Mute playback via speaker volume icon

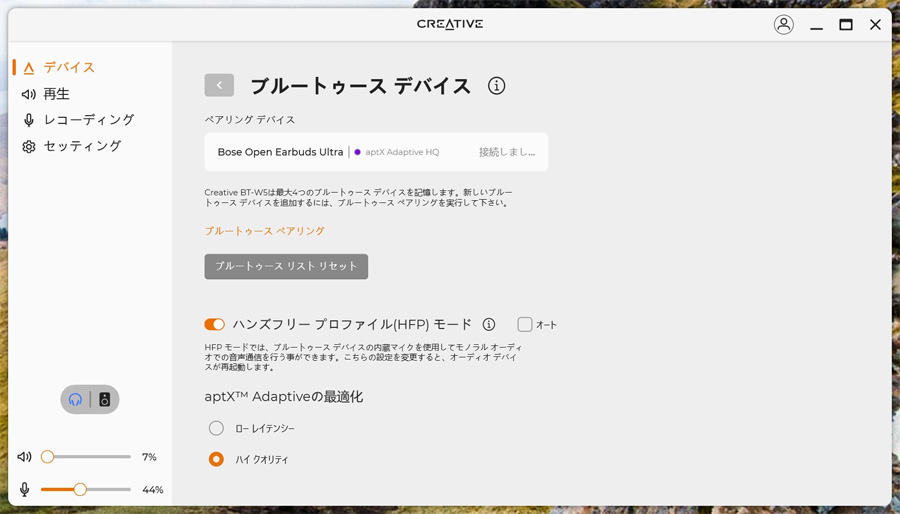pyautogui.click(x=24, y=457)
